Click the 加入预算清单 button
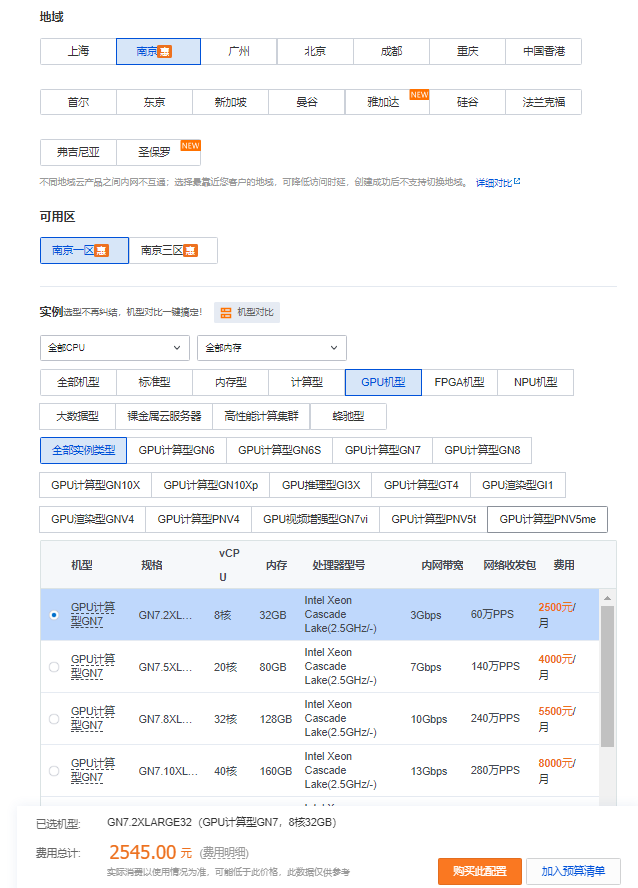Screen dimensions: 638x888 (x=573, y=871)
